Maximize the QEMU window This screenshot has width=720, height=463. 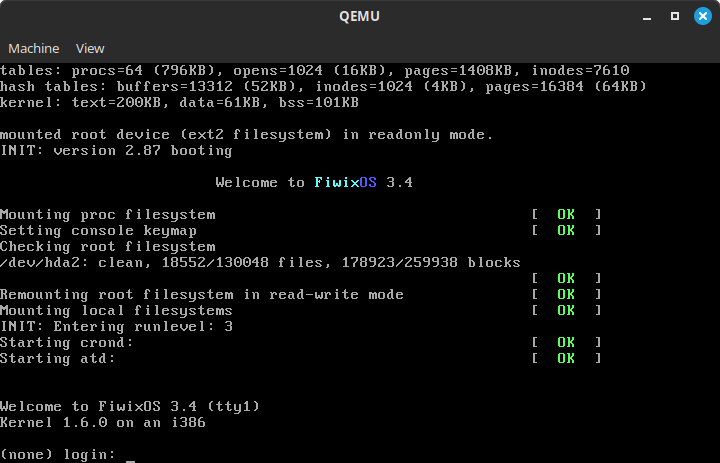[x=675, y=17]
